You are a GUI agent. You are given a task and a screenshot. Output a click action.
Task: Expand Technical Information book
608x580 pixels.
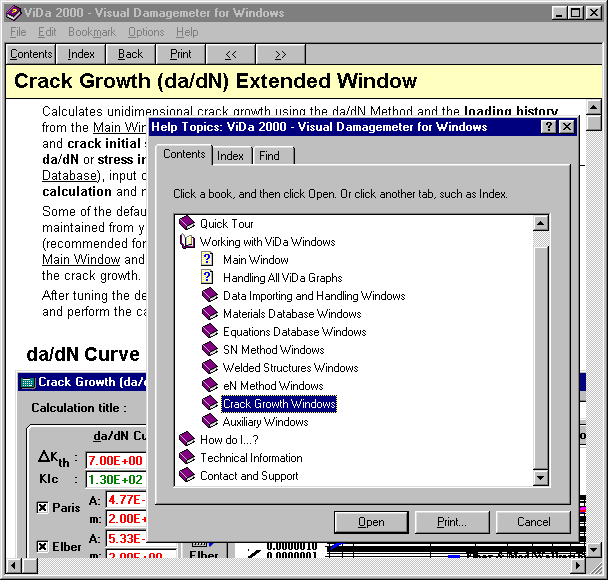tap(251, 458)
